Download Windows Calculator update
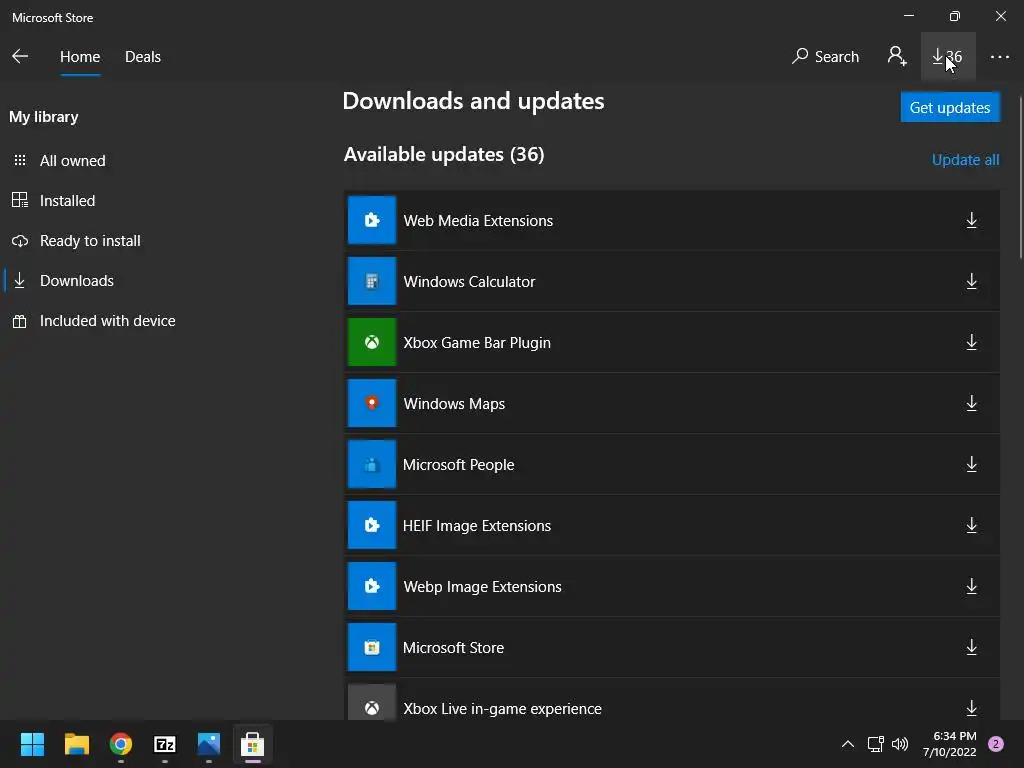 (x=971, y=281)
